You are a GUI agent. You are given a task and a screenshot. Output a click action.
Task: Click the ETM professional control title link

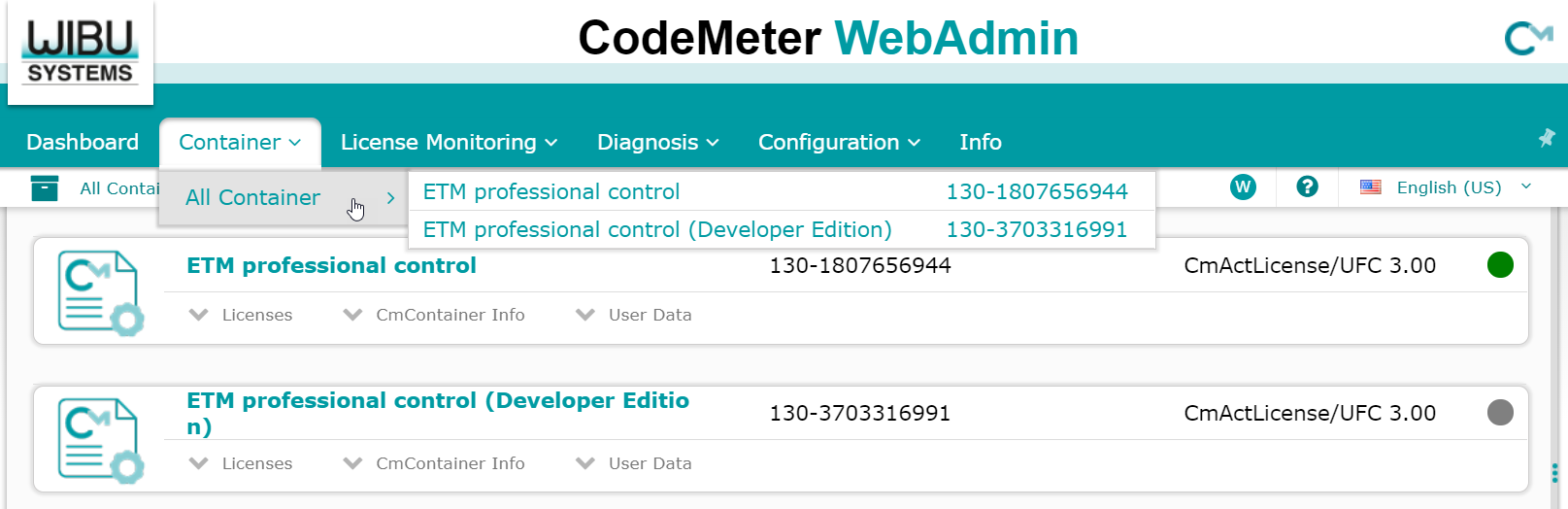click(x=331, y=265)
